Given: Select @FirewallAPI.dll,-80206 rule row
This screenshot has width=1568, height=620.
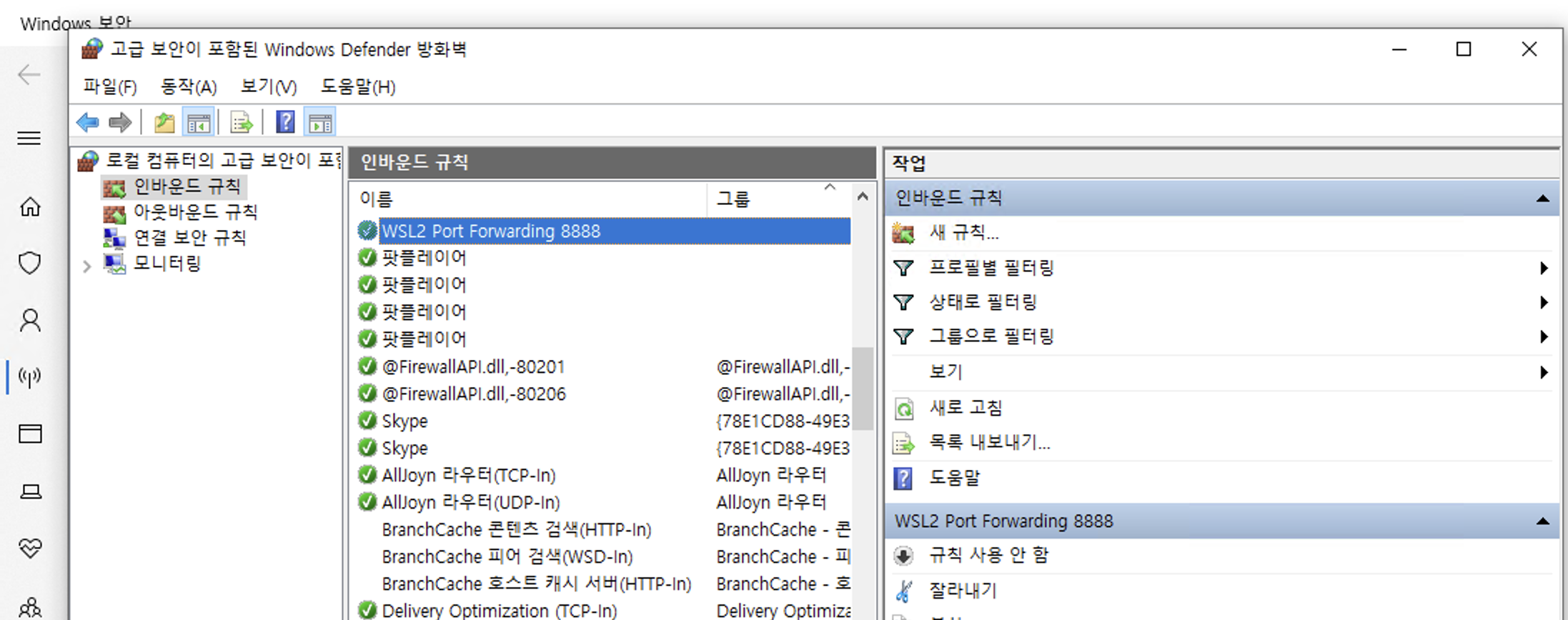Looking at the screenshot, I should coord(604,394).
